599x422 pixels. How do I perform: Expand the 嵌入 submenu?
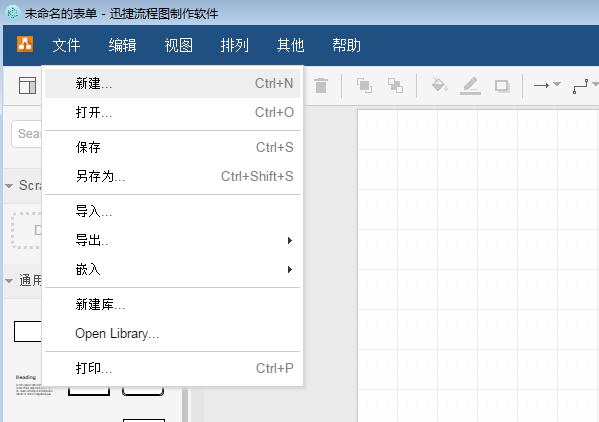[x=172, y=269]
